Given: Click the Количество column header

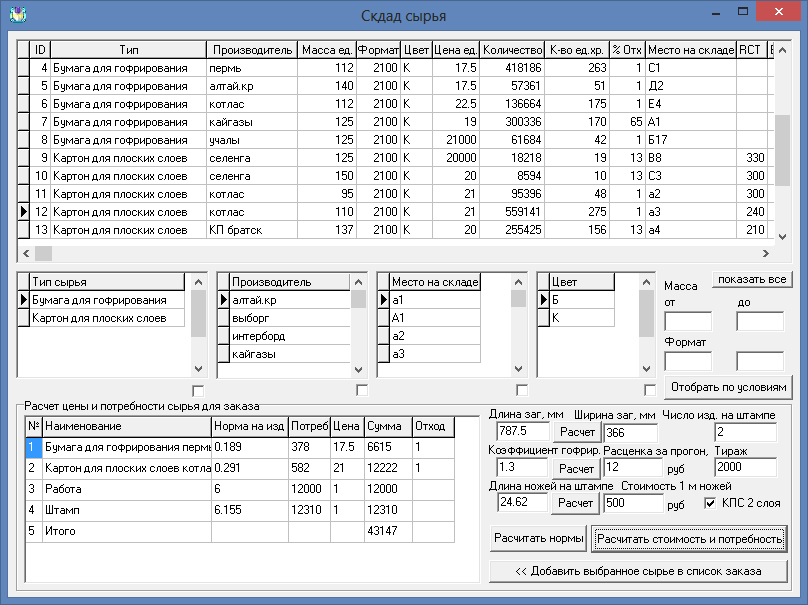Looking at the screenshot, I should click(512, 50).
